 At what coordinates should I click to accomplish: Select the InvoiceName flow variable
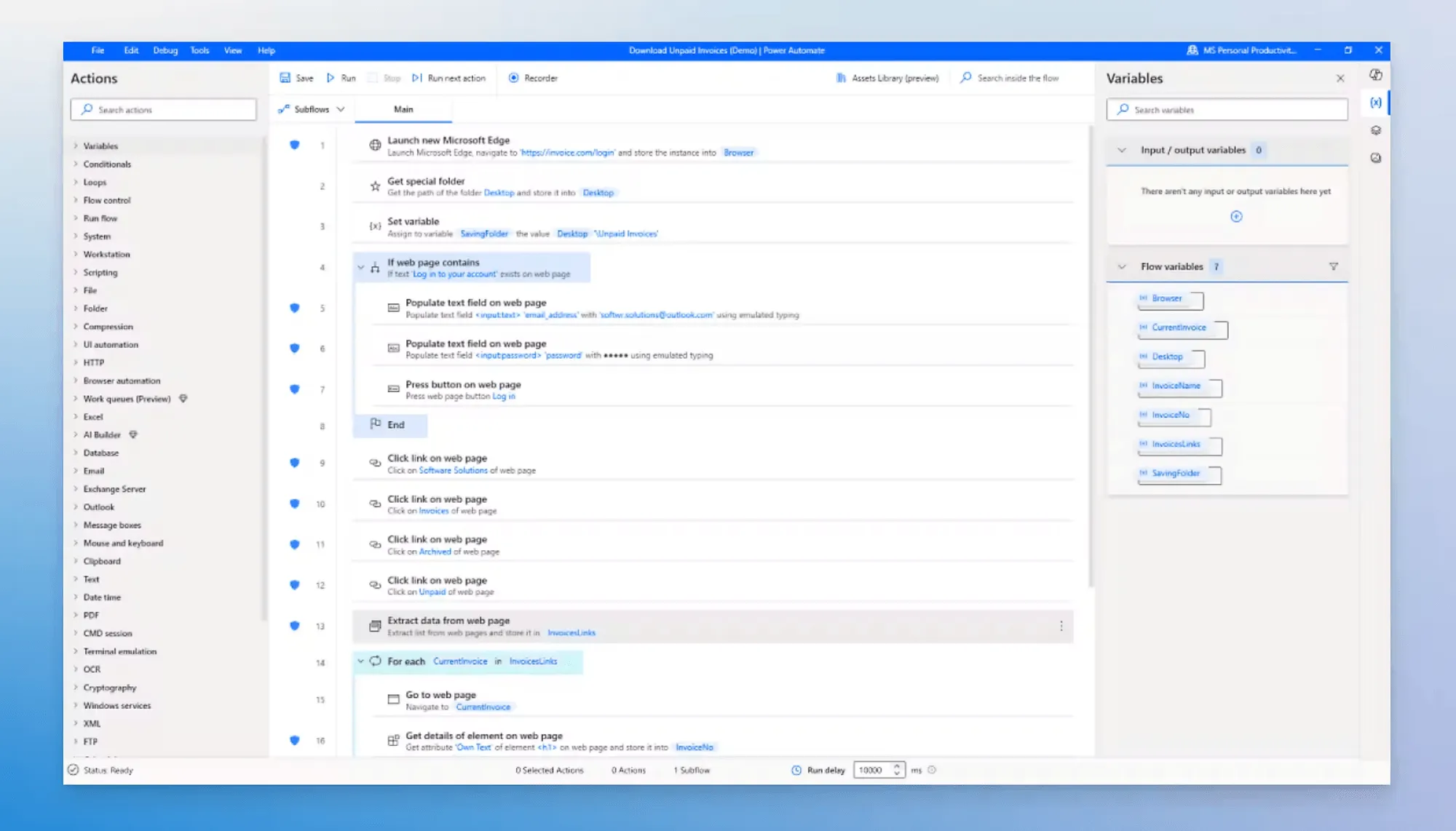[1180, 386]
